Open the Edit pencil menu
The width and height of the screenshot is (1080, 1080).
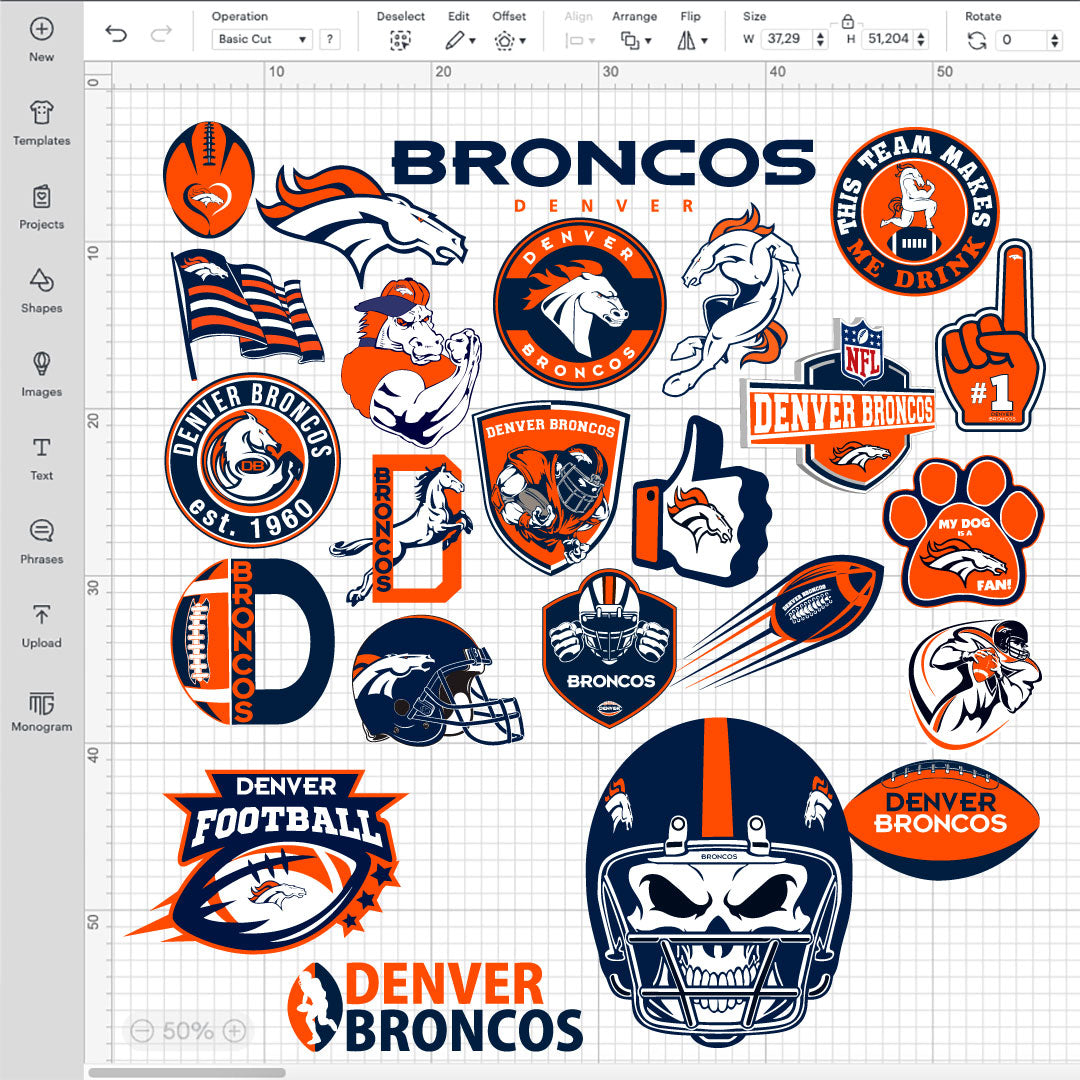pyautogui.click(x=459, y=40)
